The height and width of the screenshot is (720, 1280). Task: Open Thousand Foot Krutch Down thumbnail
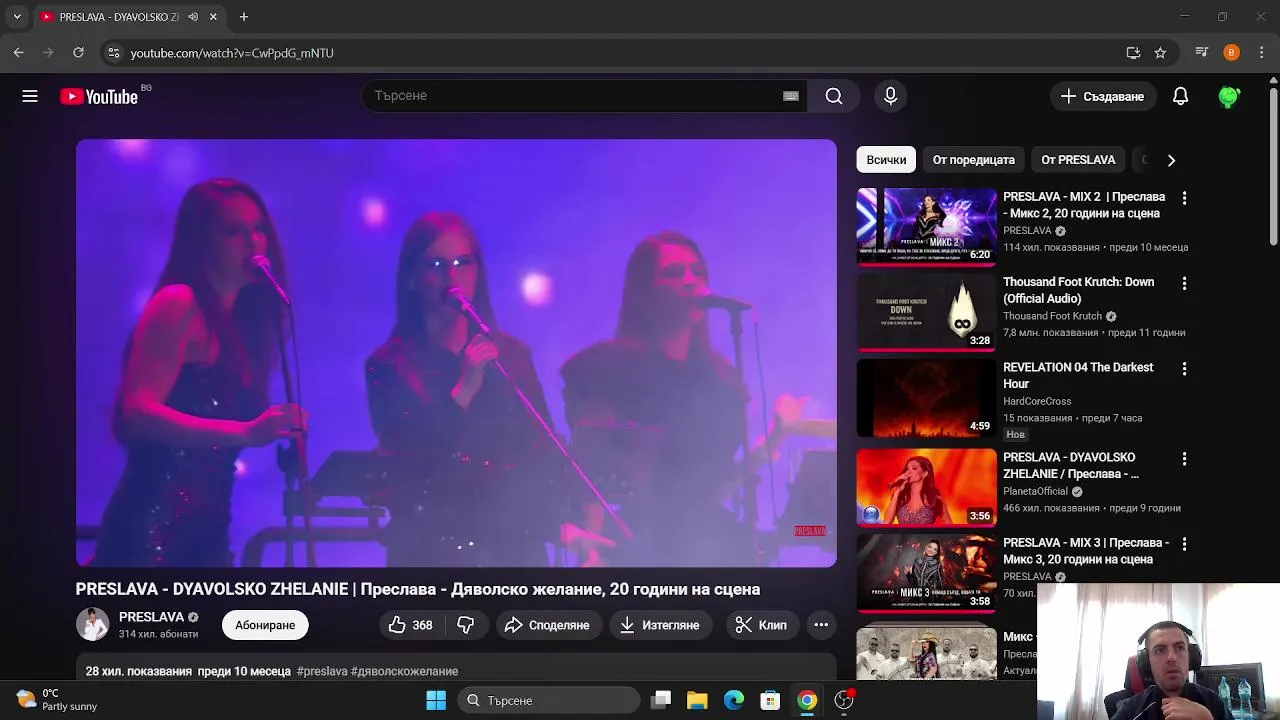point(927,313)
